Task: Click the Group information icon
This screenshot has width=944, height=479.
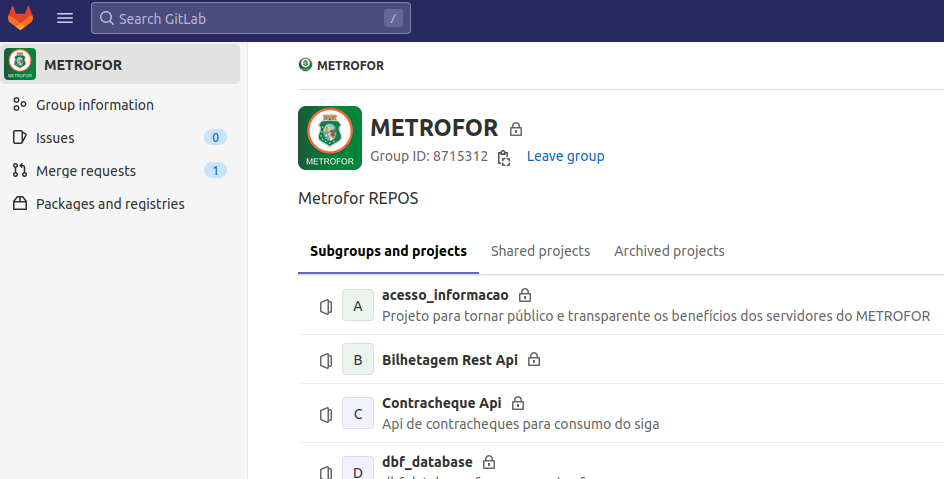Action: [20, 105]
